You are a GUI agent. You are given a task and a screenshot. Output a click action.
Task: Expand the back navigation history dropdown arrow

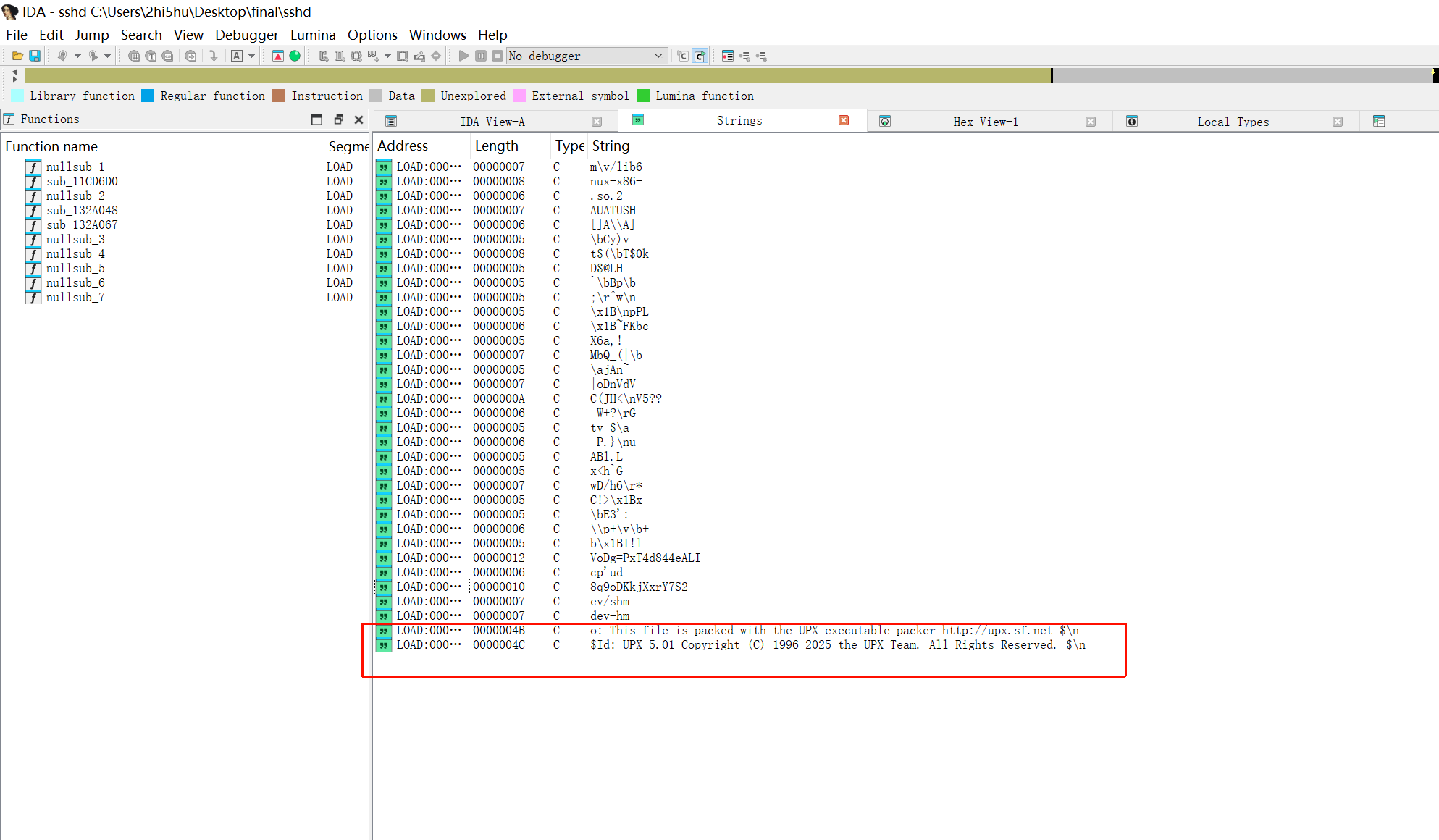pos(77,56)
